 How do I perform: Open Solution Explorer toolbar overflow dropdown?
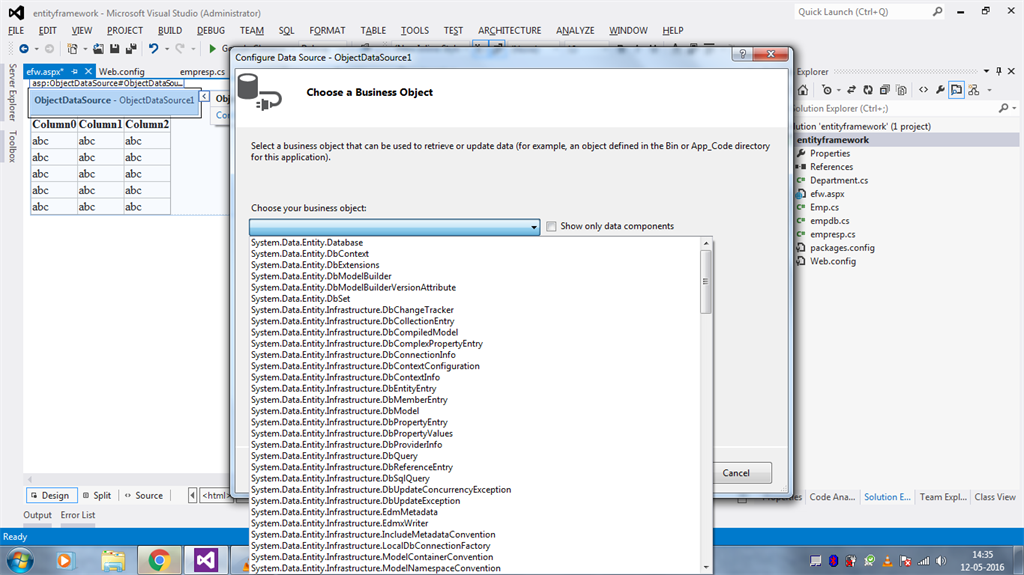click(989, 90)
